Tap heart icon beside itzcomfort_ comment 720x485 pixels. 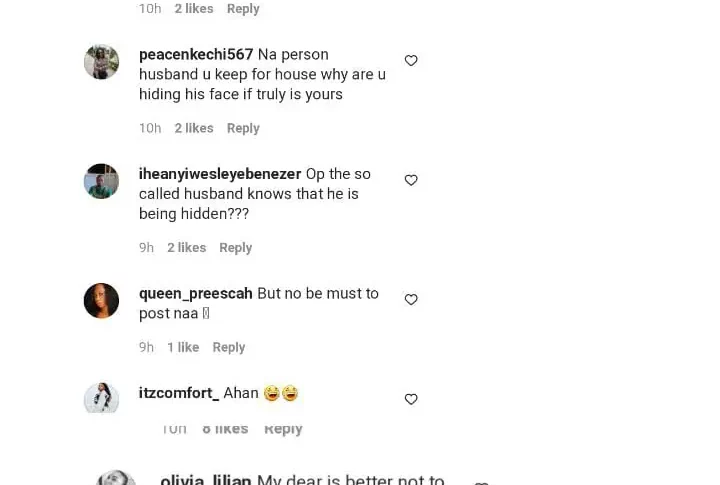411,399
